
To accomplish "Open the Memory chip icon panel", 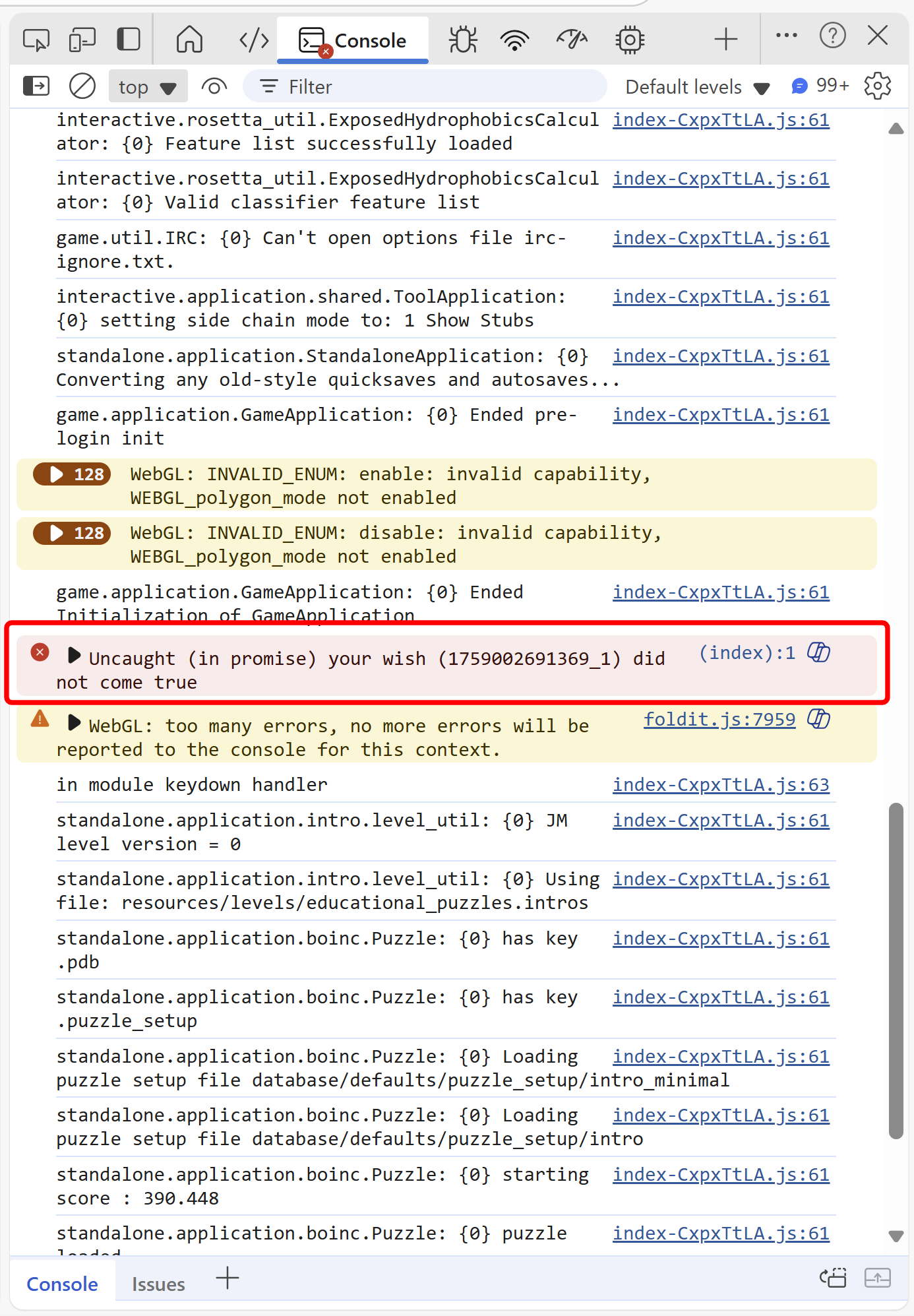I will pos(630,40).
